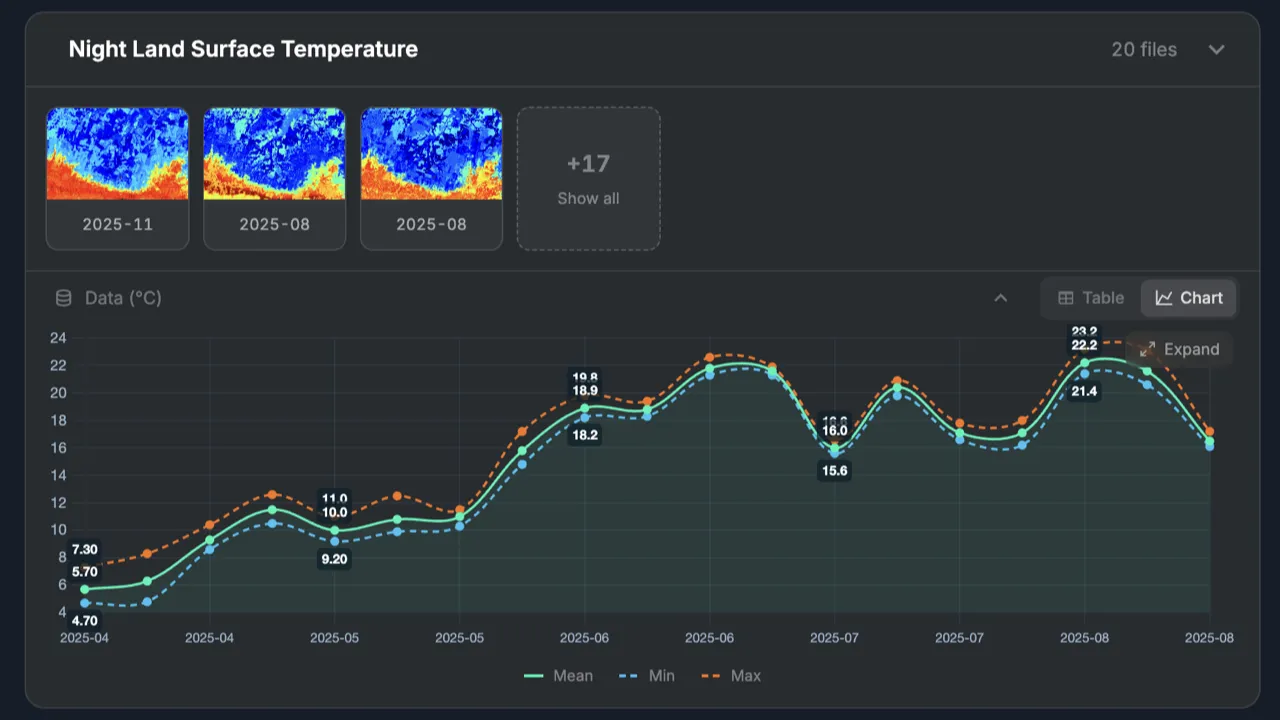Image resolution: width=1280 pixels, height=720 pixels.
Task: Click the database icon beside Data (°C)
Action: pyautogui.click(x=63, y=298)
